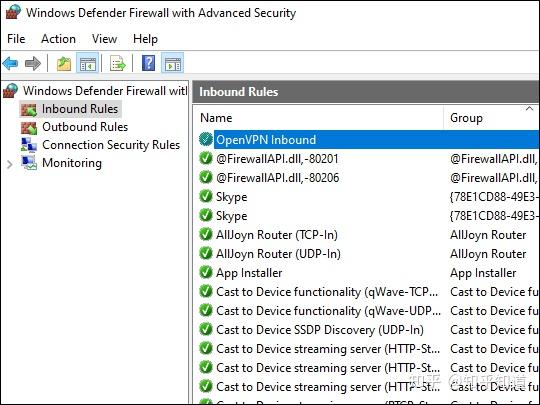Click the firewall icon in the title bar
Viewport: 540px width, 405px height.
(13, 12)
